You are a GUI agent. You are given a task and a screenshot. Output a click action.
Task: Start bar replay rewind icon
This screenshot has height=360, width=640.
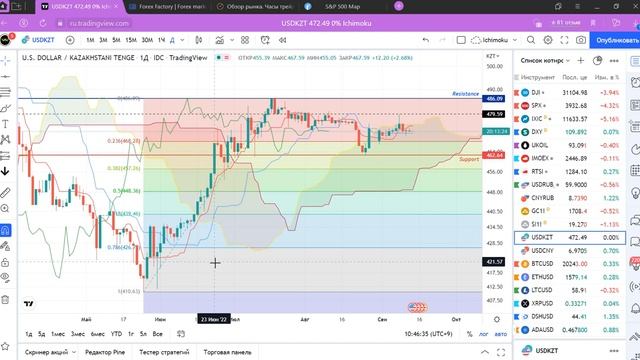point(282,40)
